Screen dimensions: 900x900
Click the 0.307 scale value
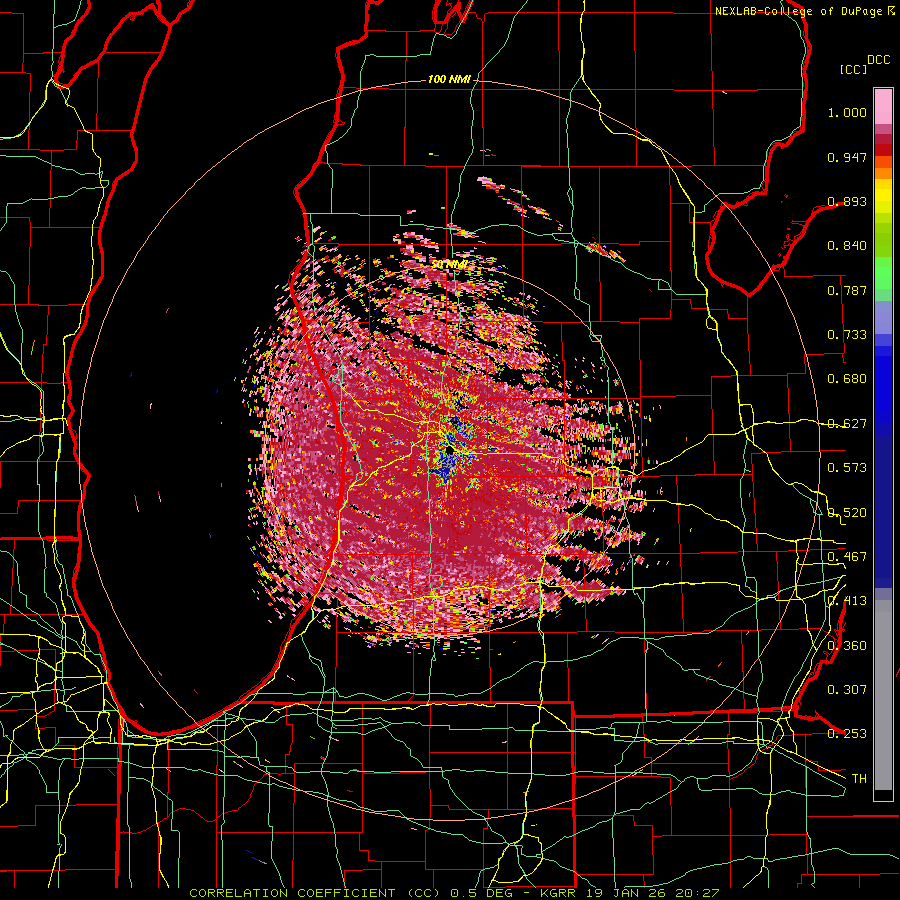click(x=847, y=690)
